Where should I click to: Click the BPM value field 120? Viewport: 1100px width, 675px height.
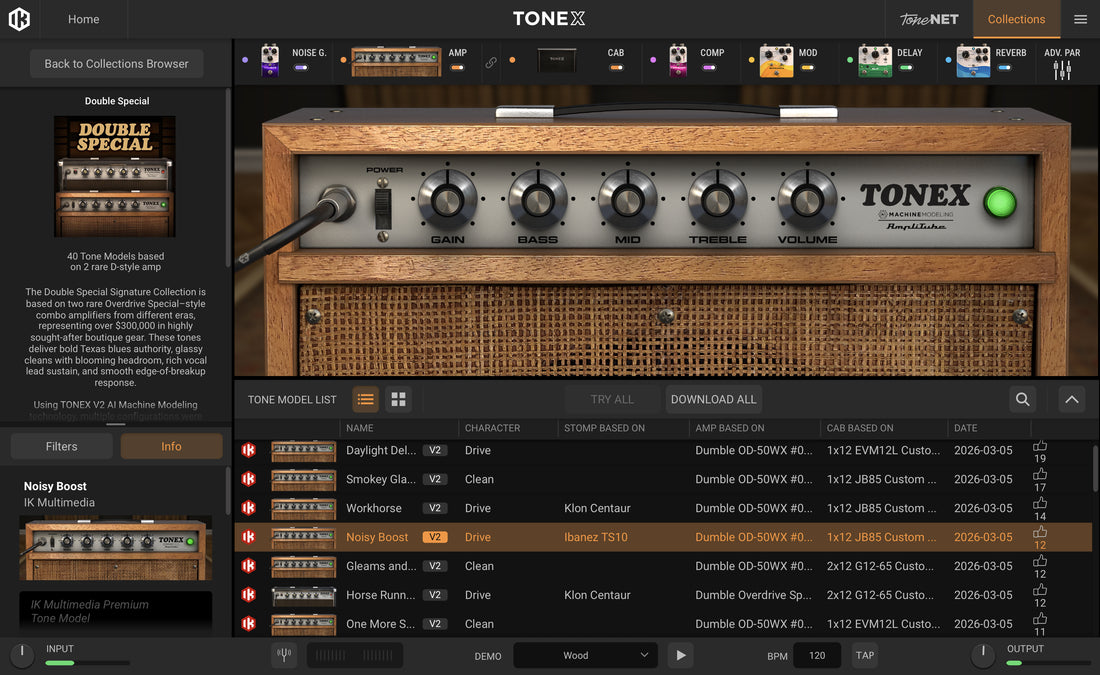817,655
